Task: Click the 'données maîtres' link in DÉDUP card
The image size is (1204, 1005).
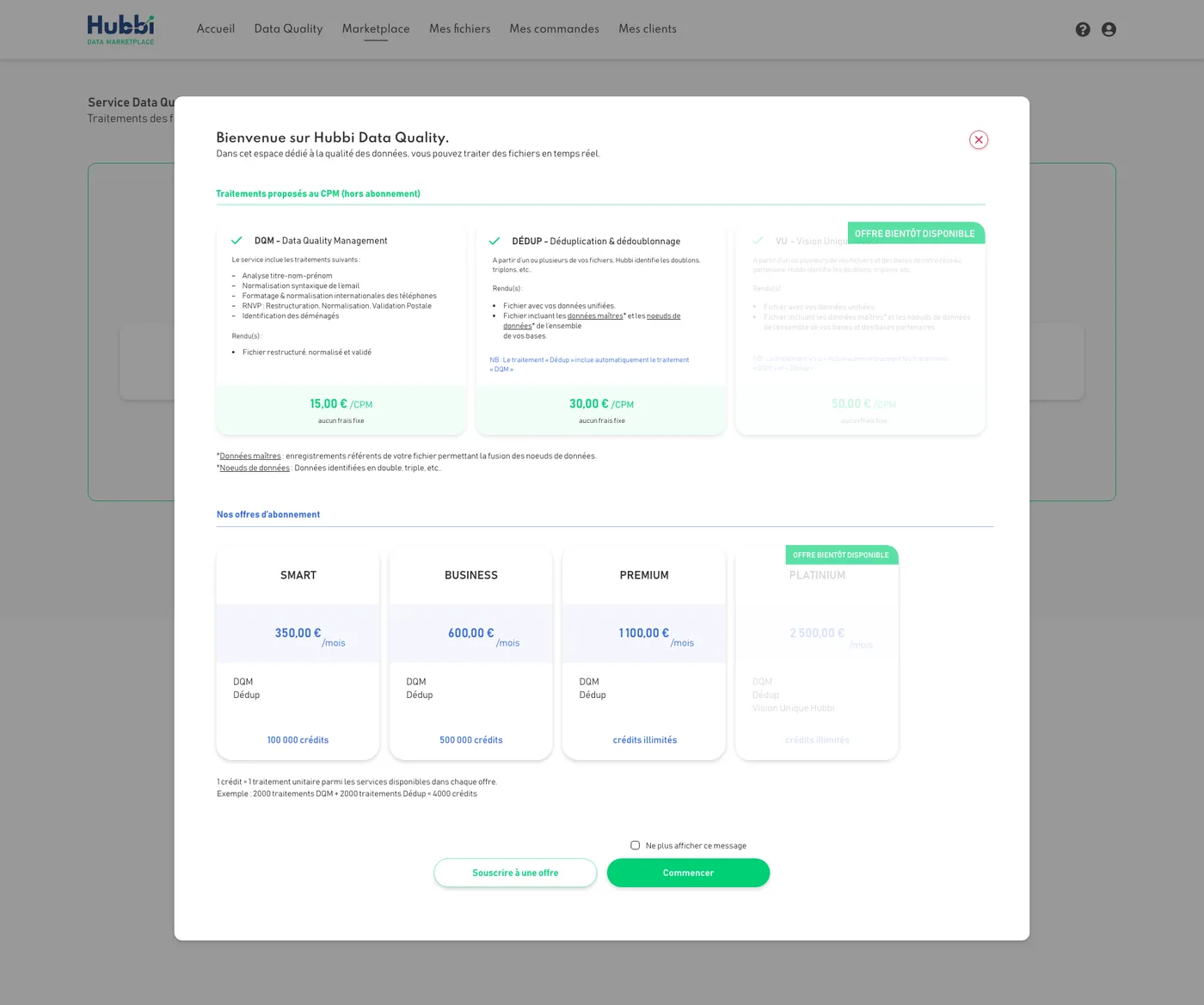Action: (595, 316)
